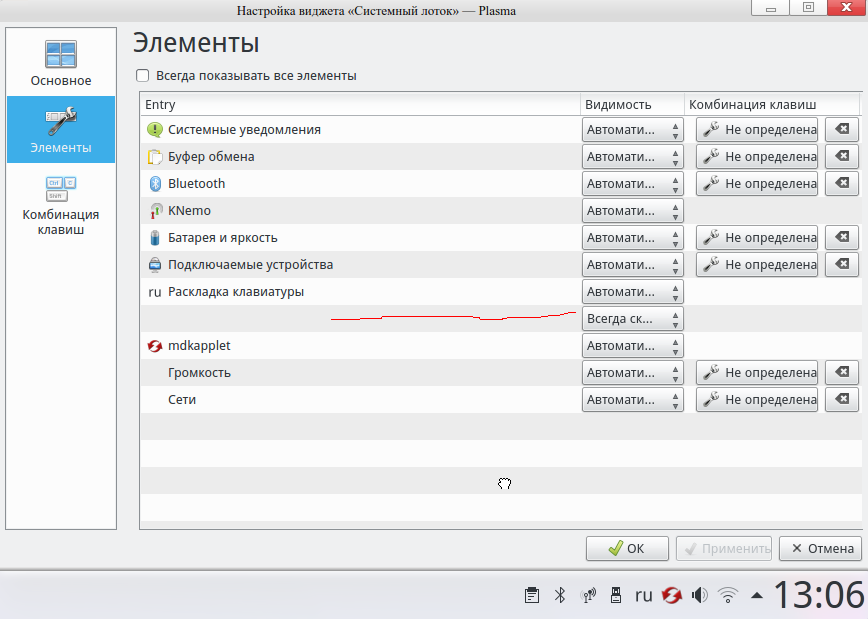Open Комбинация клавиш settings page
The height and width of the screenshot is (619, 868).
coord(61,204)
